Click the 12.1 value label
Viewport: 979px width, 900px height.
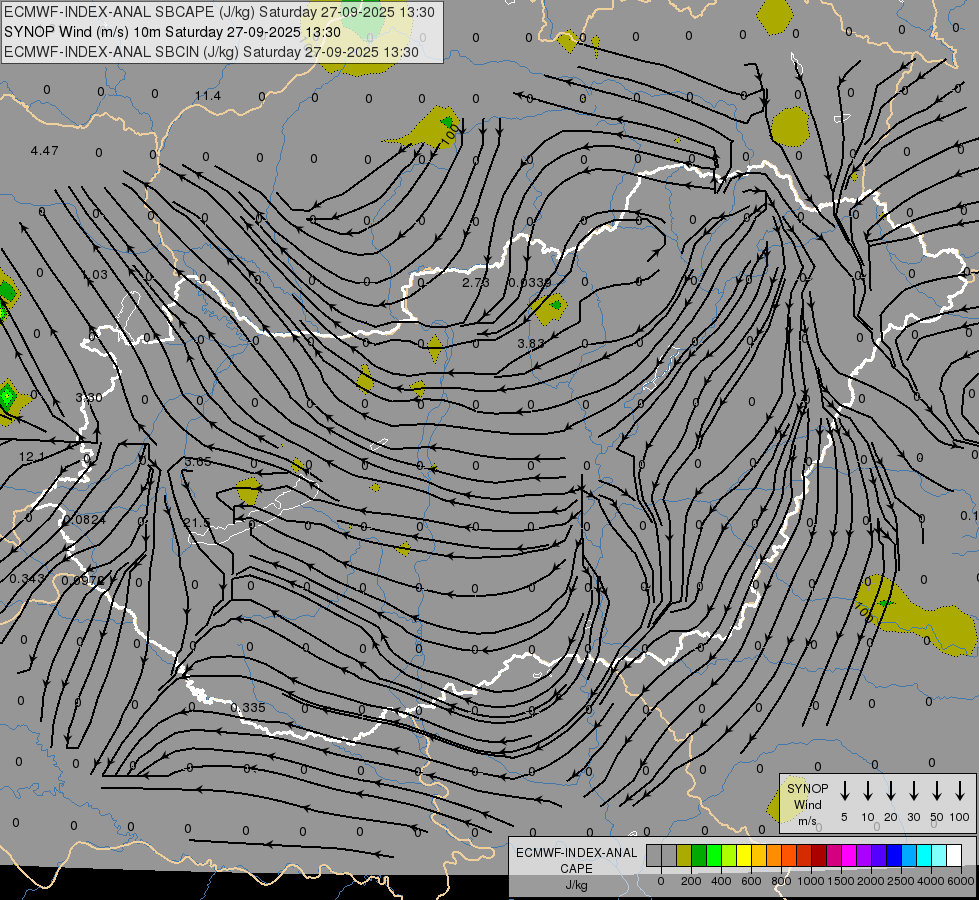(31, 457)
